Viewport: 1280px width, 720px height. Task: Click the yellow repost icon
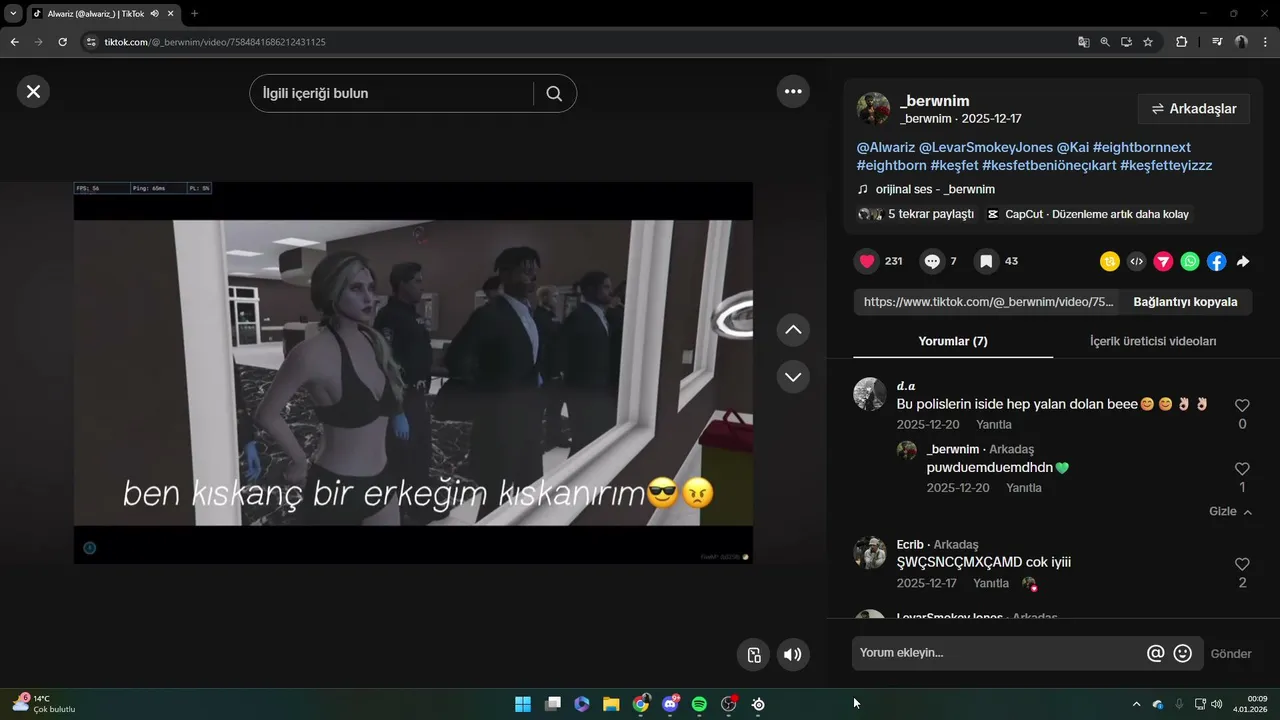pyautogui.click(x=1110, y=261)
